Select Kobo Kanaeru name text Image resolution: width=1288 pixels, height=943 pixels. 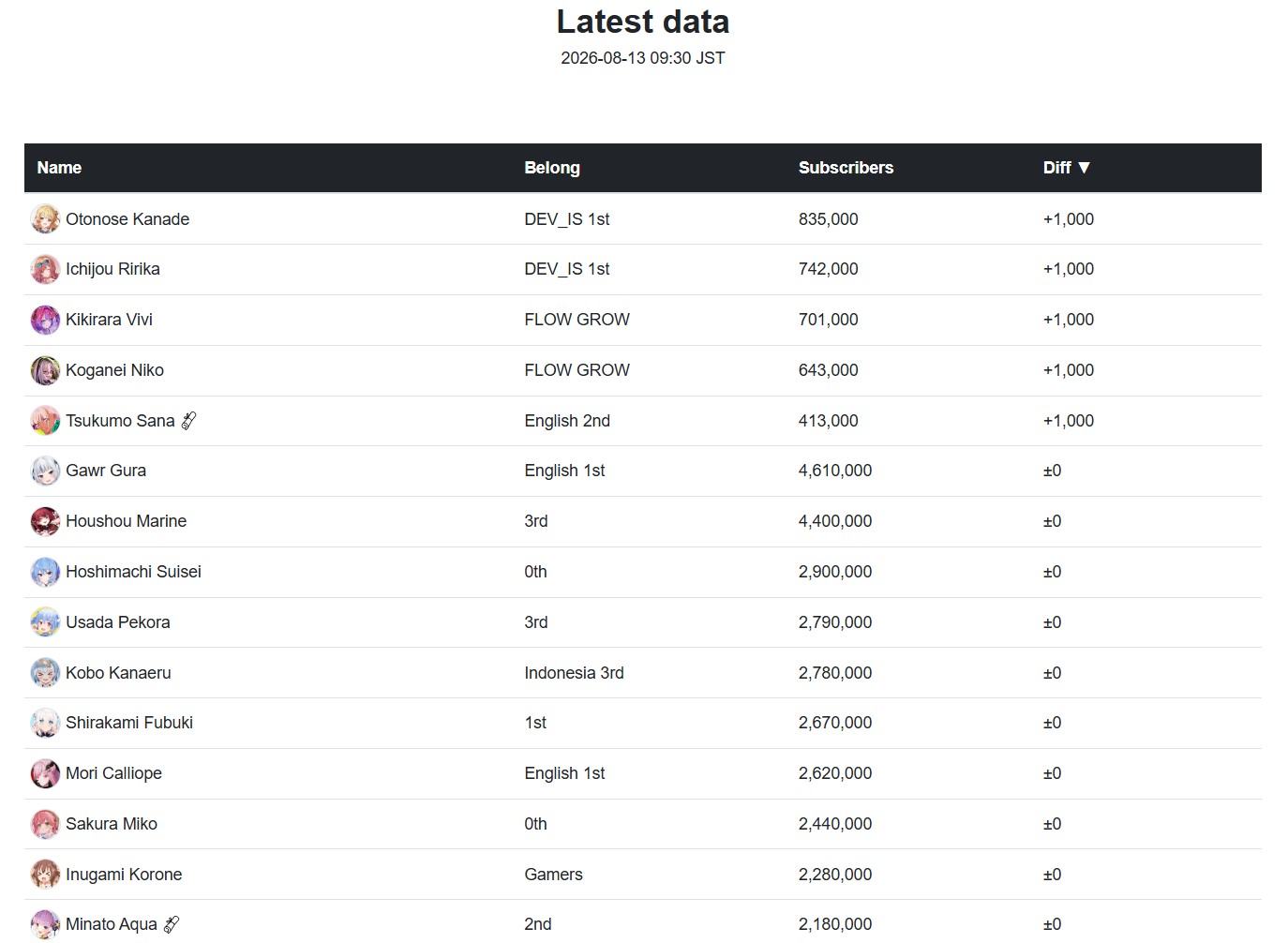pyautogui.click(x=118, y=673)
